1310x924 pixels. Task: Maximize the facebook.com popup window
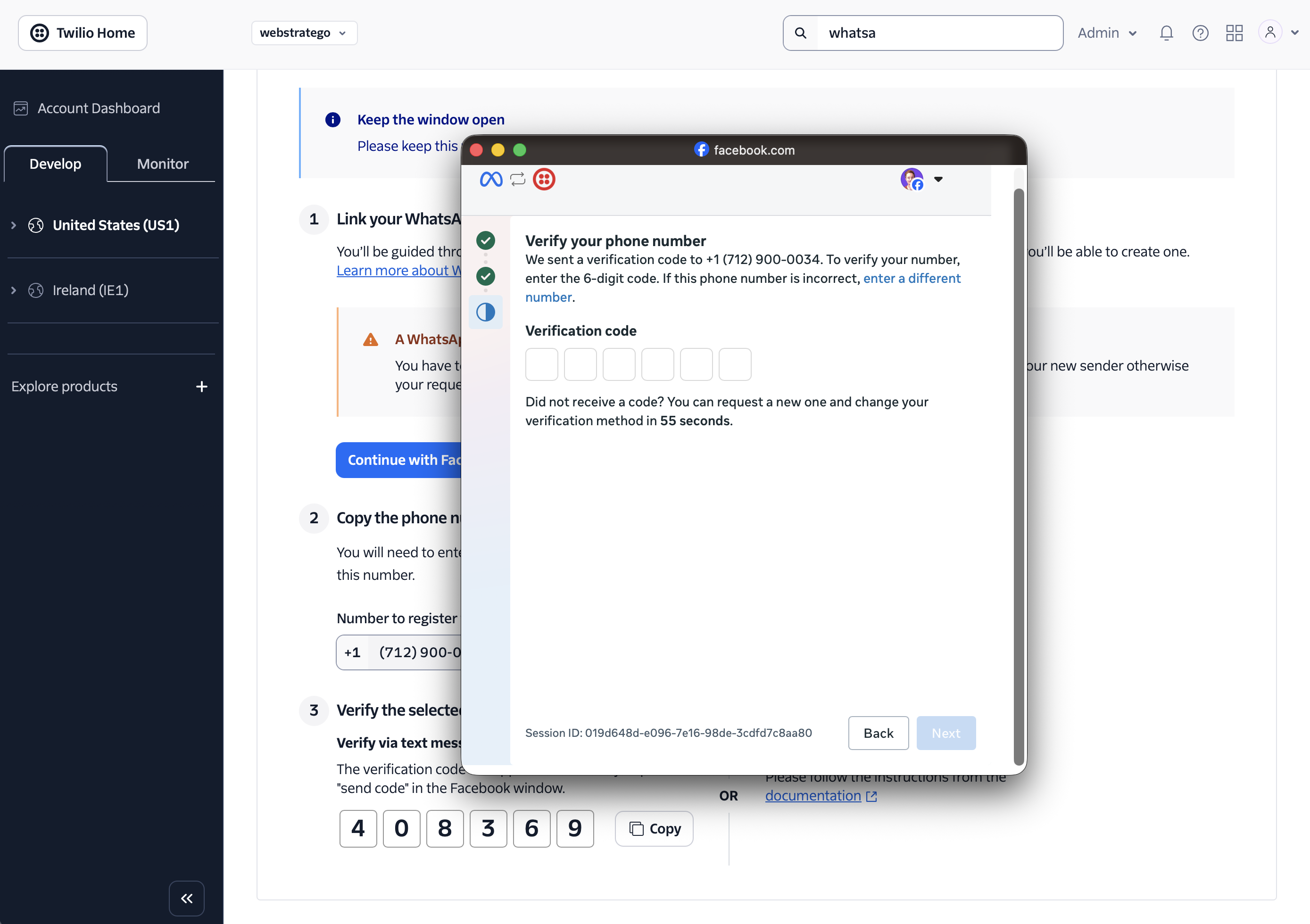tap(520, 150)
